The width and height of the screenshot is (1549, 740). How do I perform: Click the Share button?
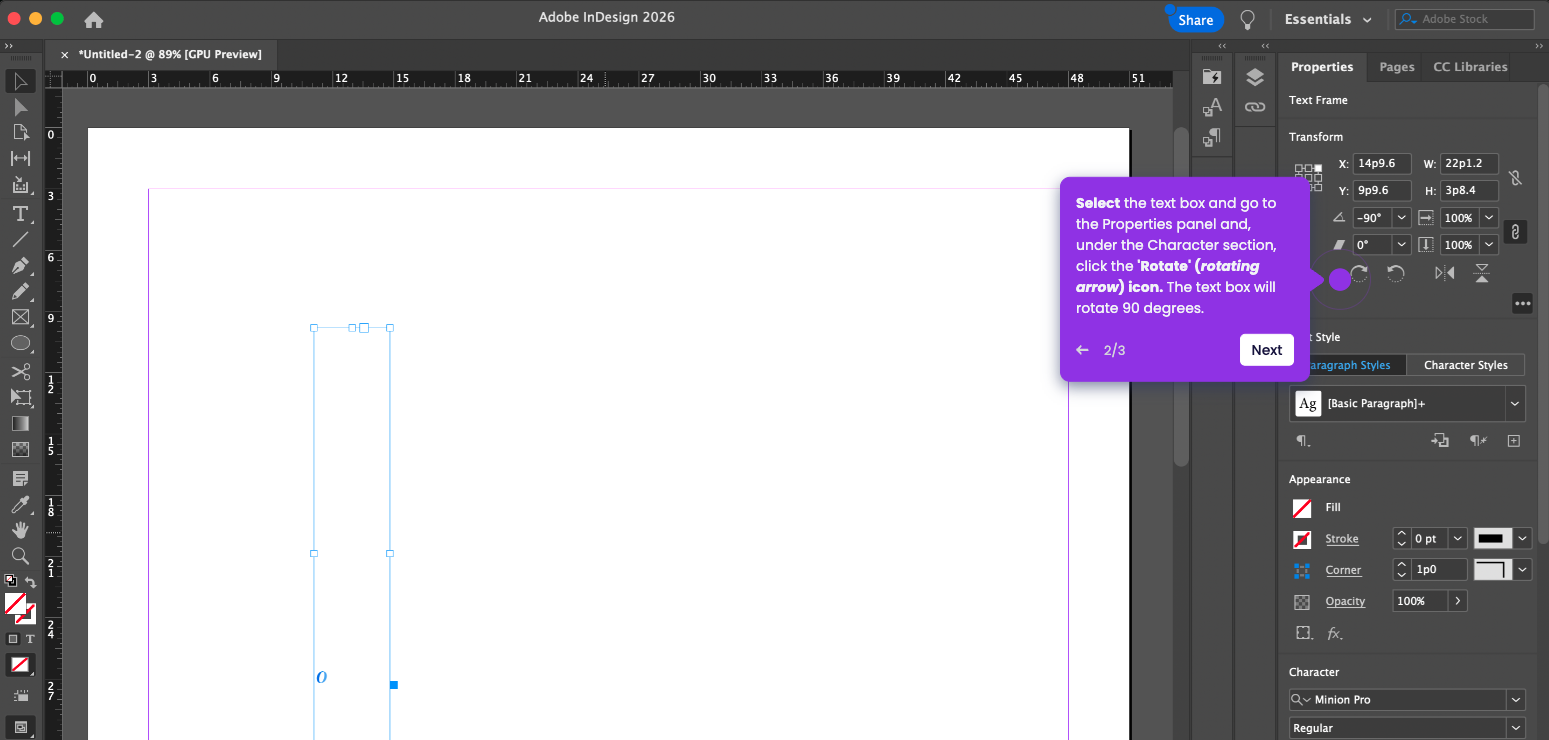click(1195, 20)
